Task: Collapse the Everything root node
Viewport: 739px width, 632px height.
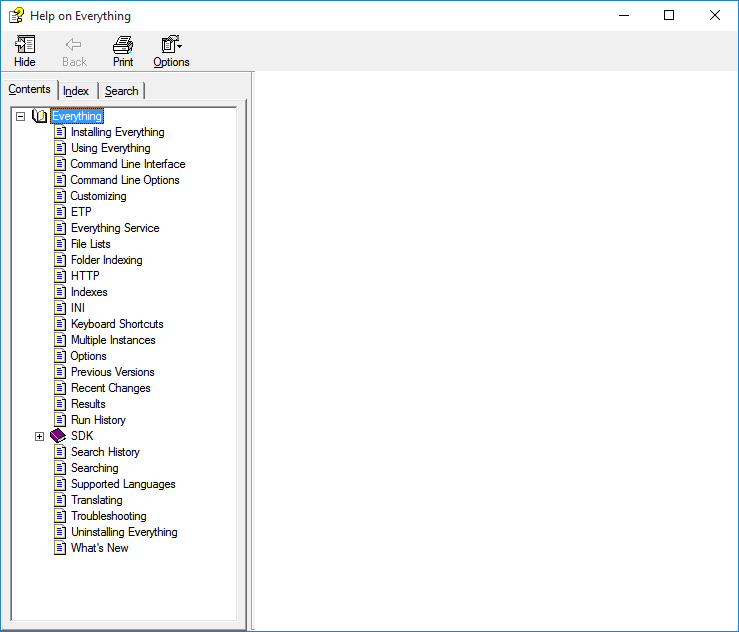Action: coord(20,116)
